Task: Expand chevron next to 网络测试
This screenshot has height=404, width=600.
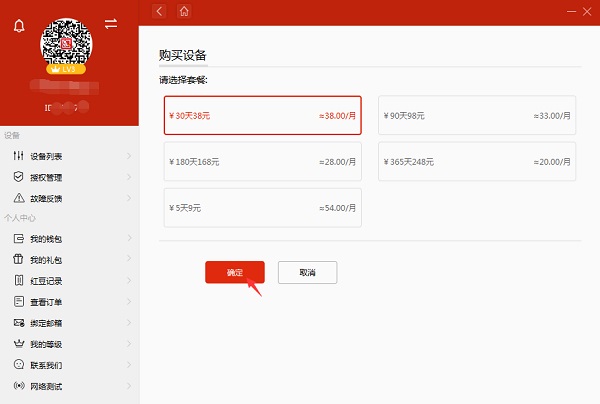Action: coord(129,386)
